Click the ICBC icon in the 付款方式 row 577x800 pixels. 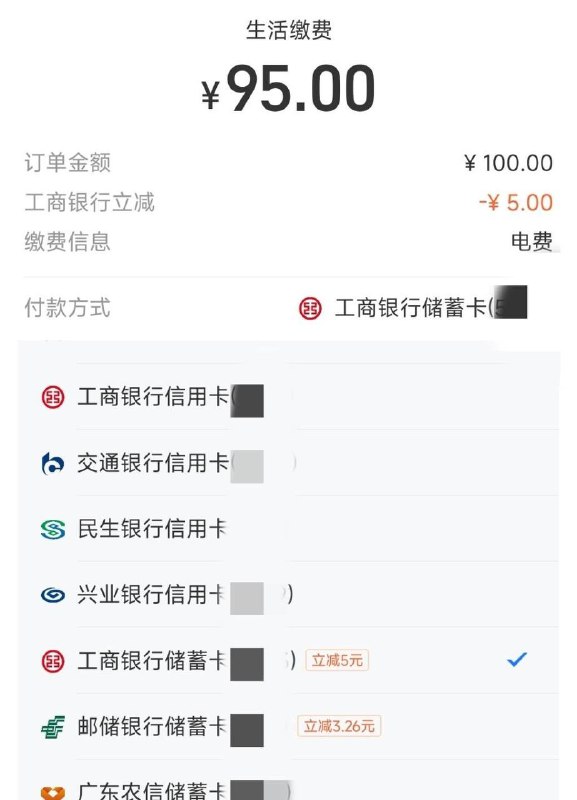pos(309,309)
